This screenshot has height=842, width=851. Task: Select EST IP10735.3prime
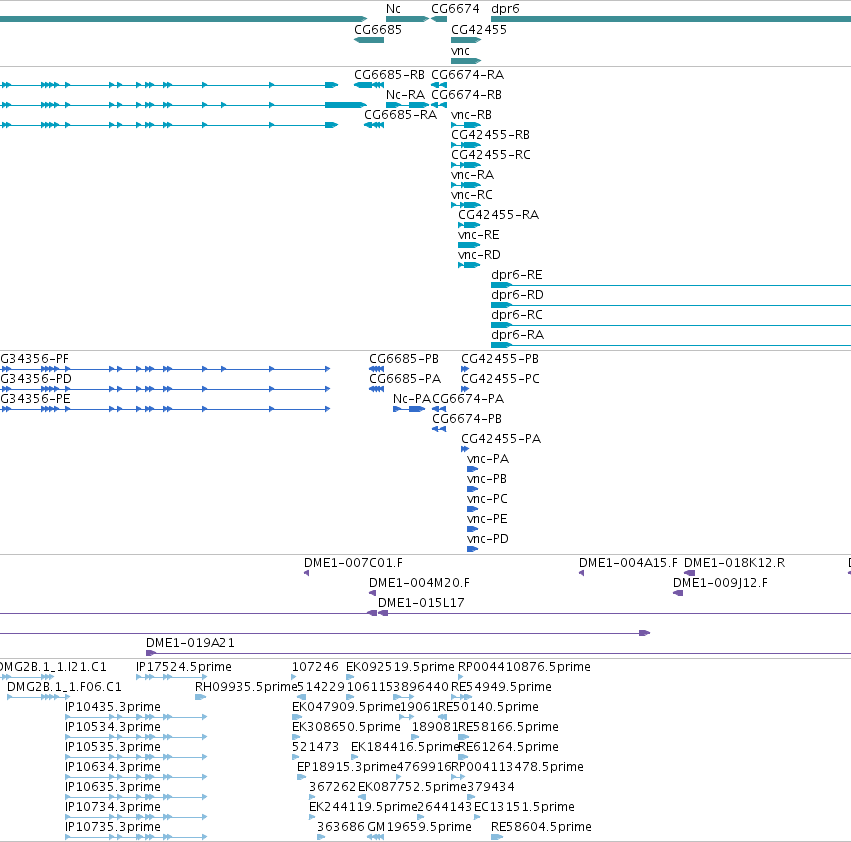[112, 827]
